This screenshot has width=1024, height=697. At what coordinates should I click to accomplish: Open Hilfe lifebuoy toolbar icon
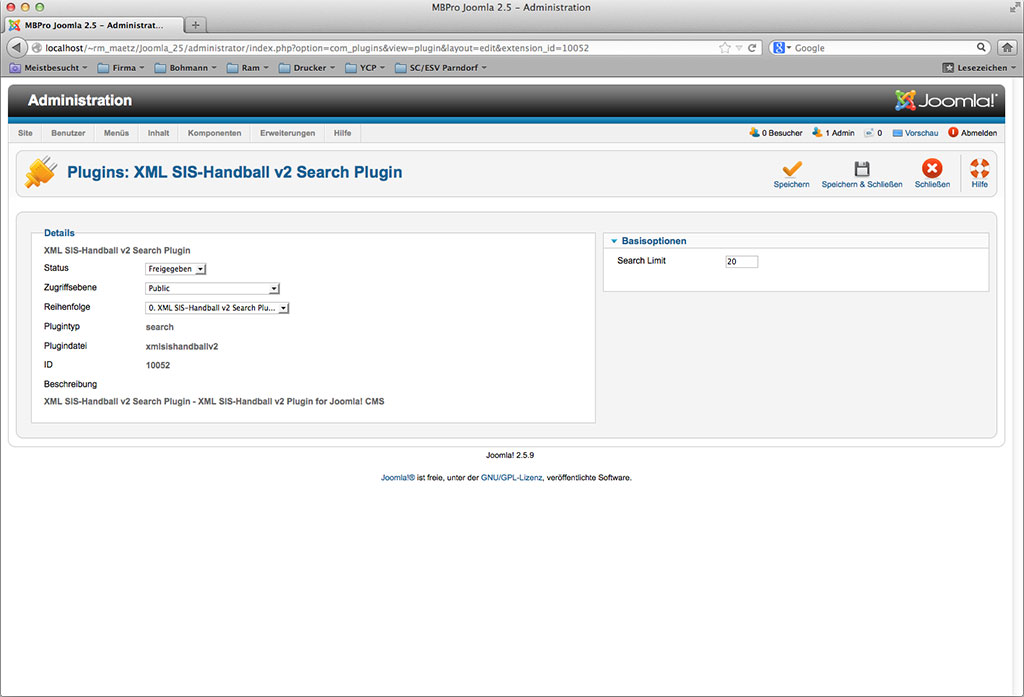click(x=979, y=169)
